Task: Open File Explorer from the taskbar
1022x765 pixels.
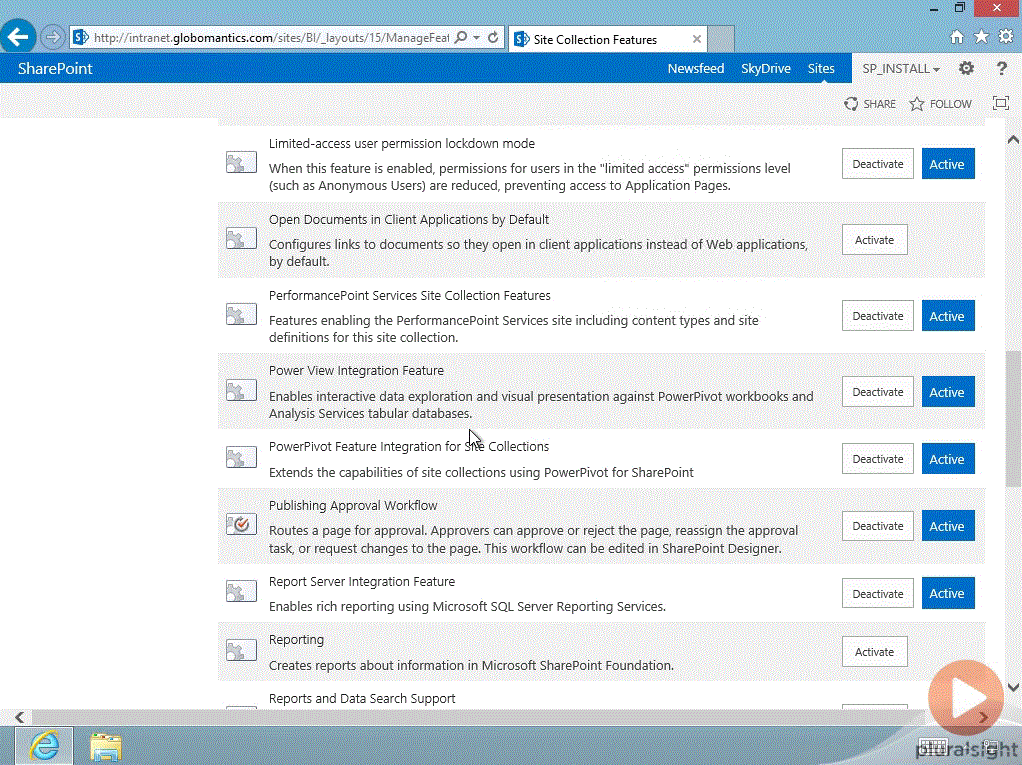Action: (x=106, y=747)
